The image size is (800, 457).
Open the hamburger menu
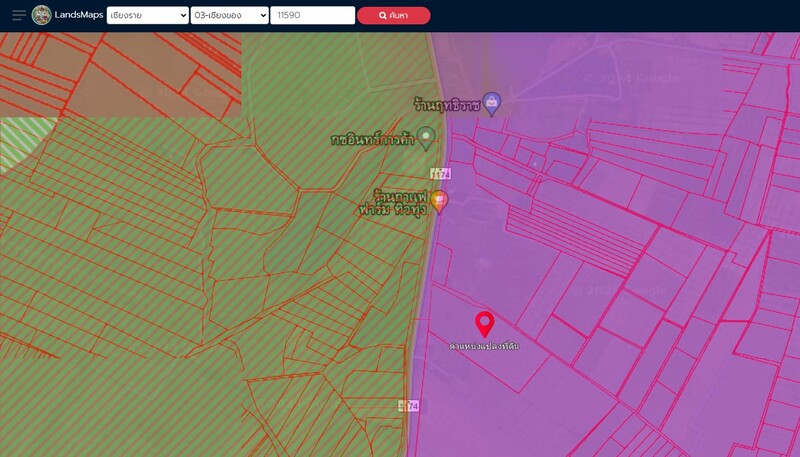pyautogui.click(x=19, y=15)
